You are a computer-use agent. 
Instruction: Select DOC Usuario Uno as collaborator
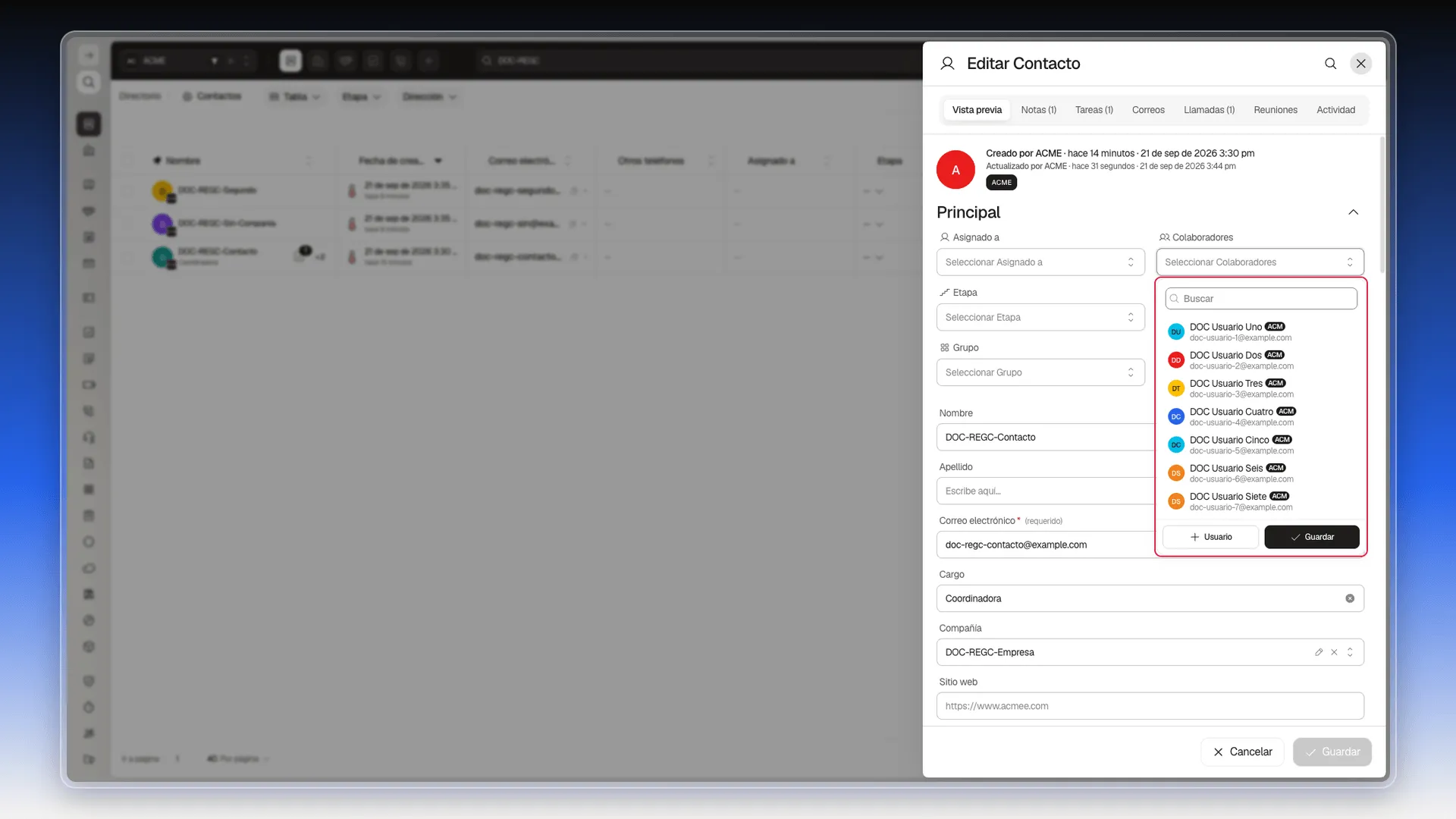click(1261, 332)
